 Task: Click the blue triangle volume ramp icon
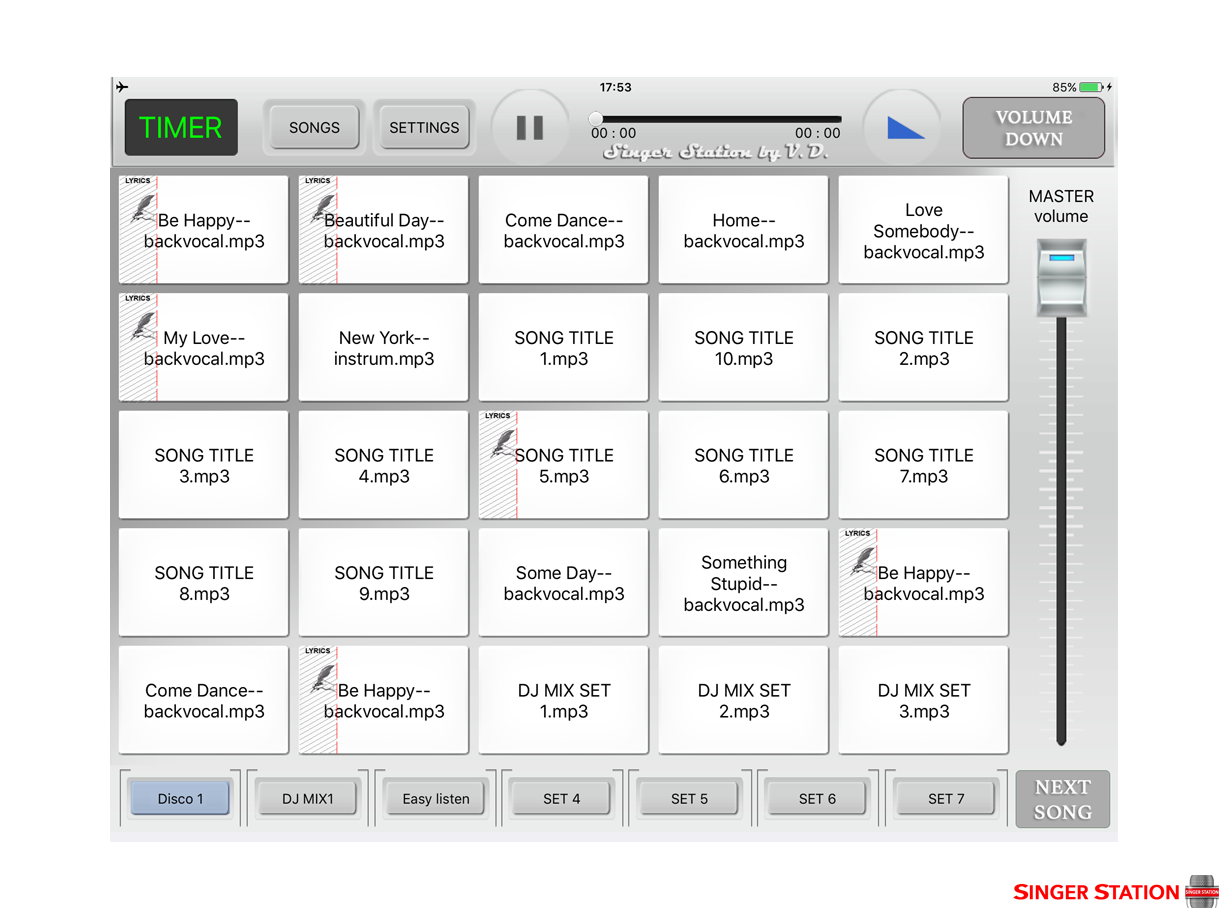click(904, 128)
